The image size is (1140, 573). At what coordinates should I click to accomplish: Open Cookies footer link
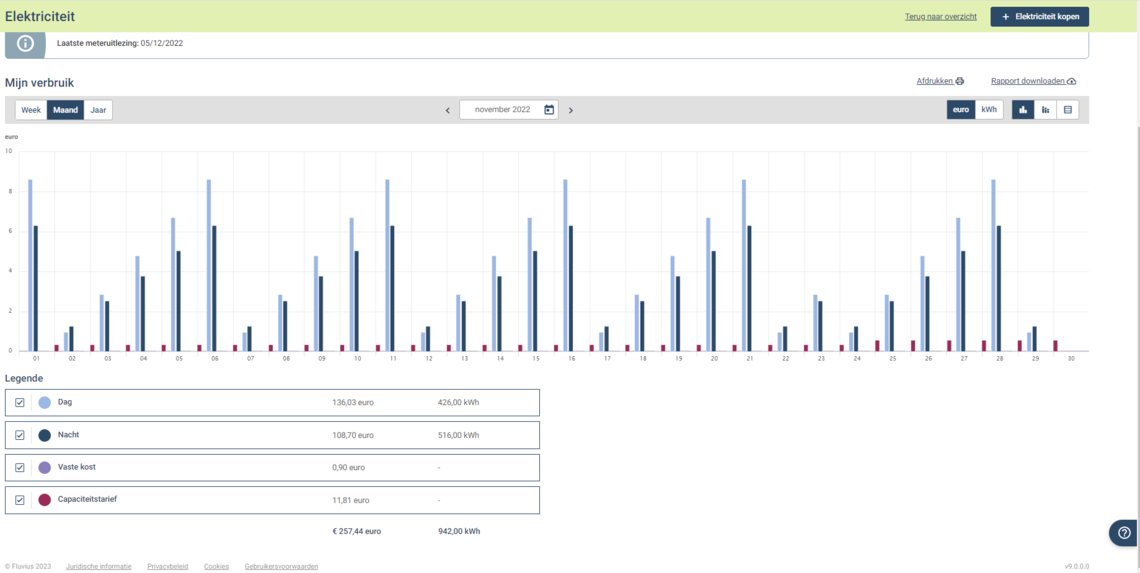tap(217, 566)
